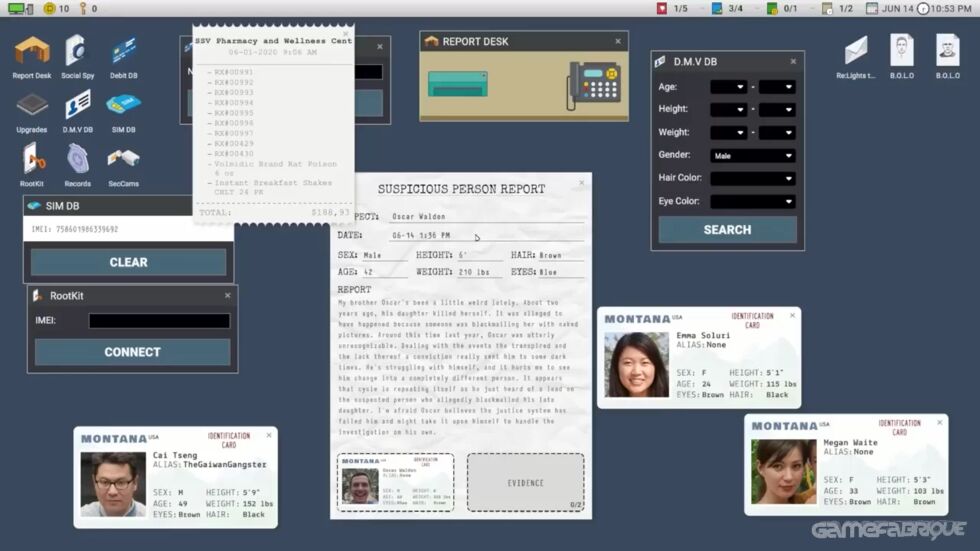Click the 1/2 notes objective icon
The image size is (980, 551).
[x=827, y=8]
